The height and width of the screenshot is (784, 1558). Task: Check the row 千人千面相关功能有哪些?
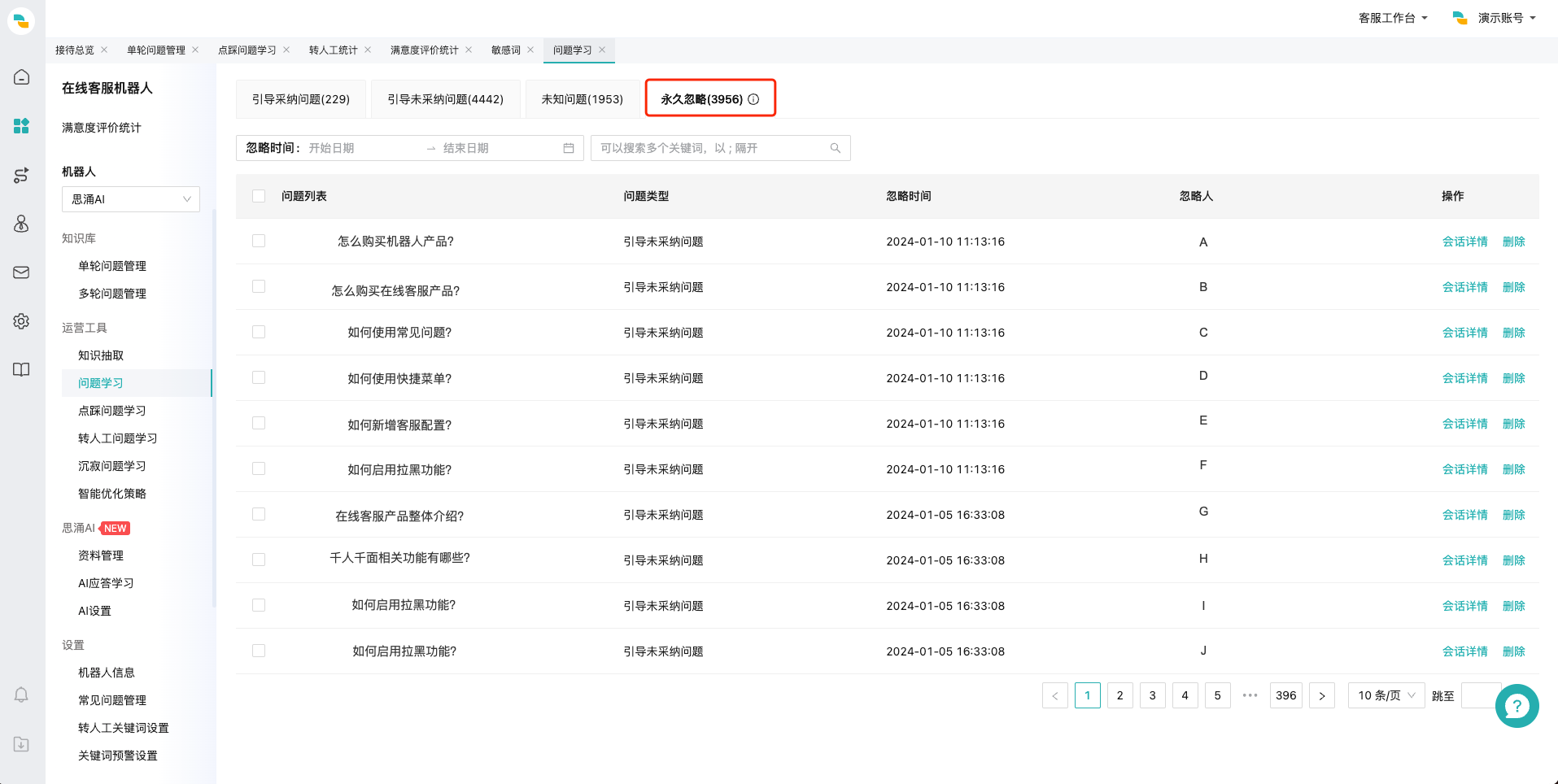(x=259, y=560)
